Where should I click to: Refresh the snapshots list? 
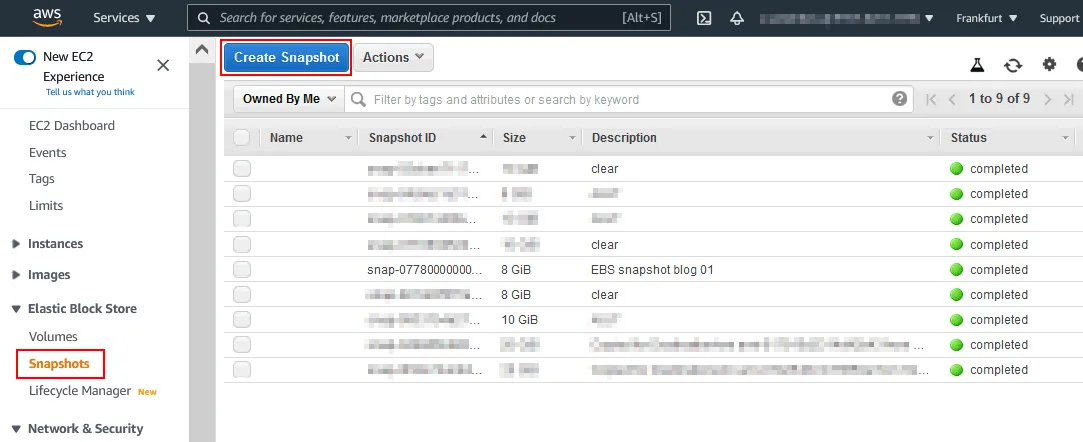[1013, 65]
